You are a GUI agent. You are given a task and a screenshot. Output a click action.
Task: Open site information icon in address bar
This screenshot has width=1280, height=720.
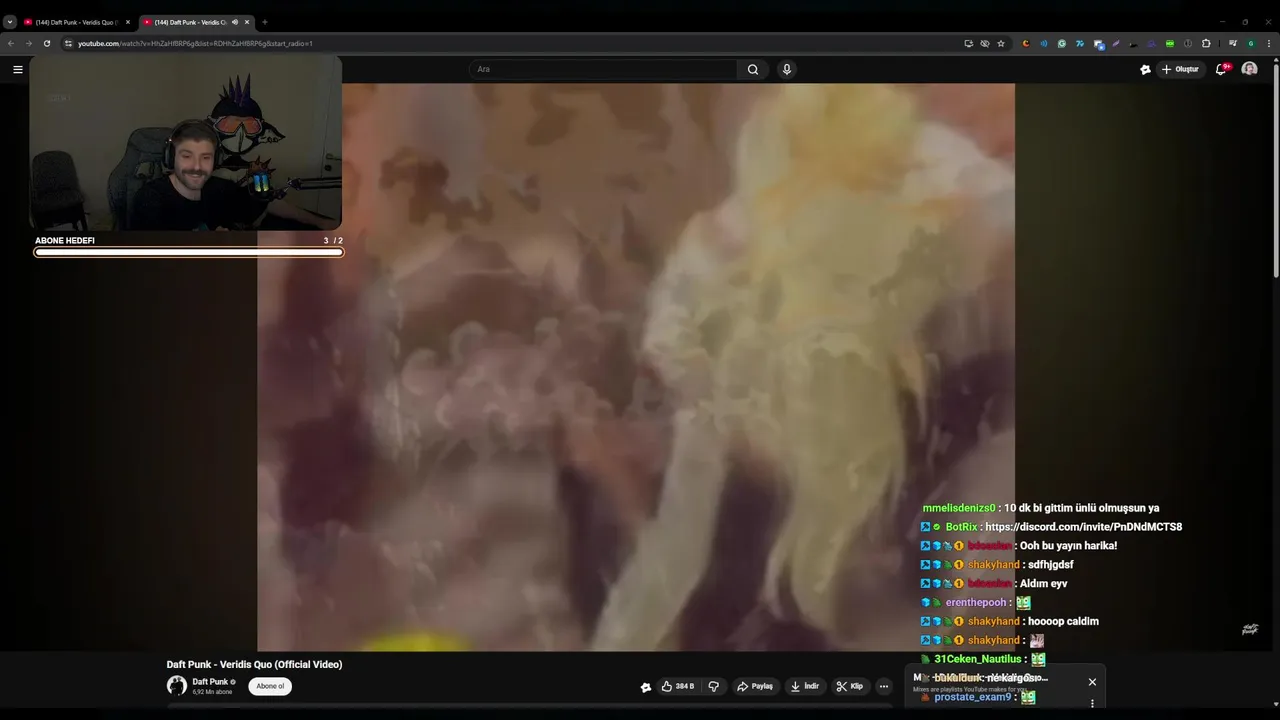68,43
